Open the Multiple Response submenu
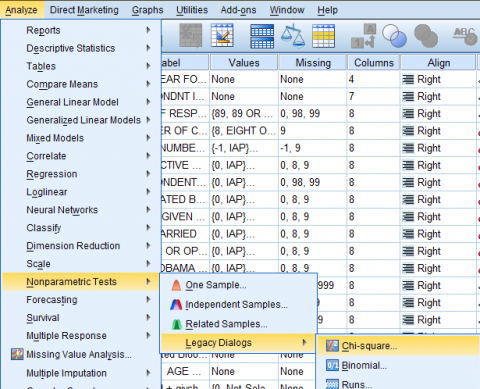The width and height of the screenshot is (480, 389). coord(81,336)
